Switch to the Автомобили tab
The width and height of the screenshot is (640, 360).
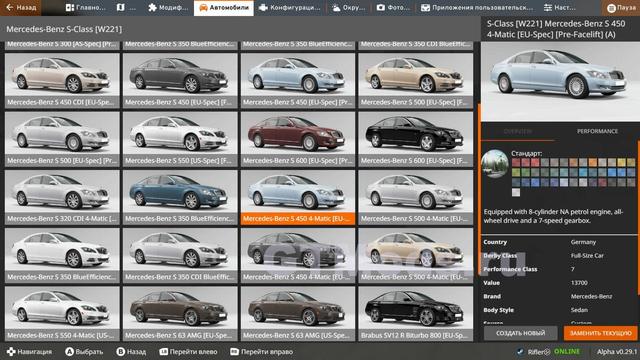coord(223,7)
